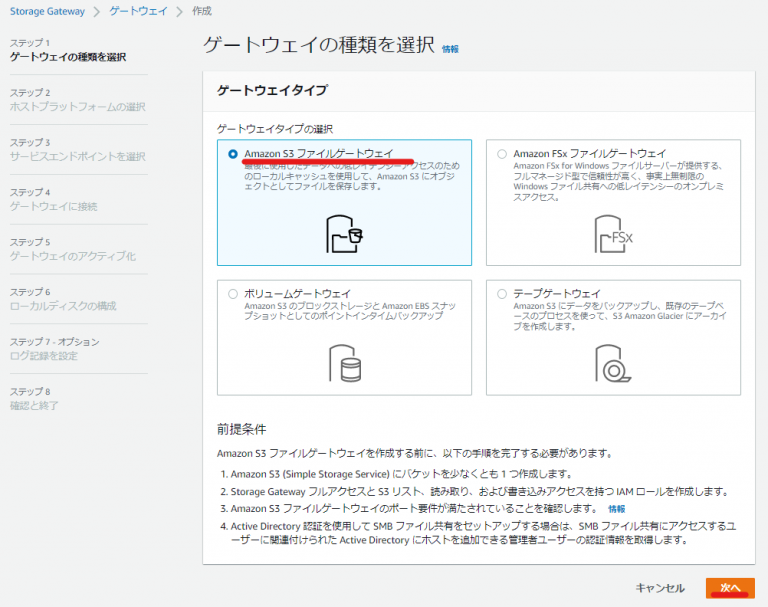Click the Amazon S3 ファイルゲートウェイ card title

[319, 153]
